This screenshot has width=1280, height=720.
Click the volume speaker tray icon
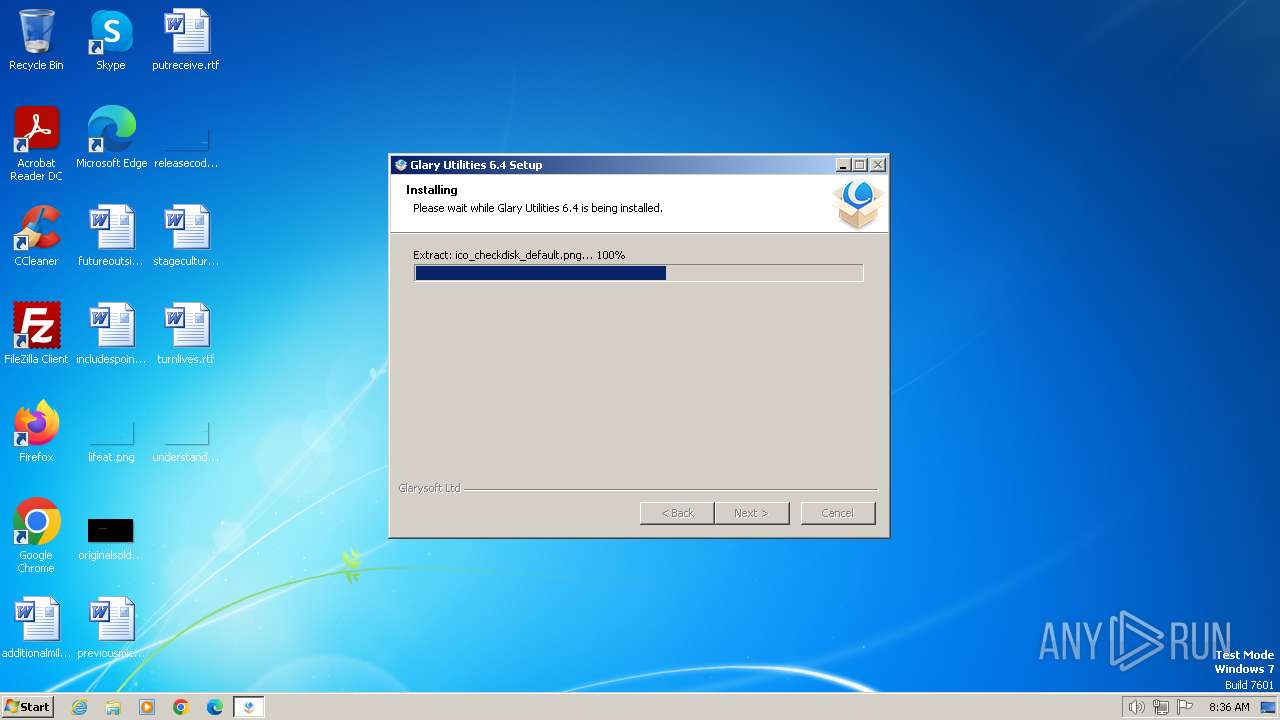(x=1136, y=707)
